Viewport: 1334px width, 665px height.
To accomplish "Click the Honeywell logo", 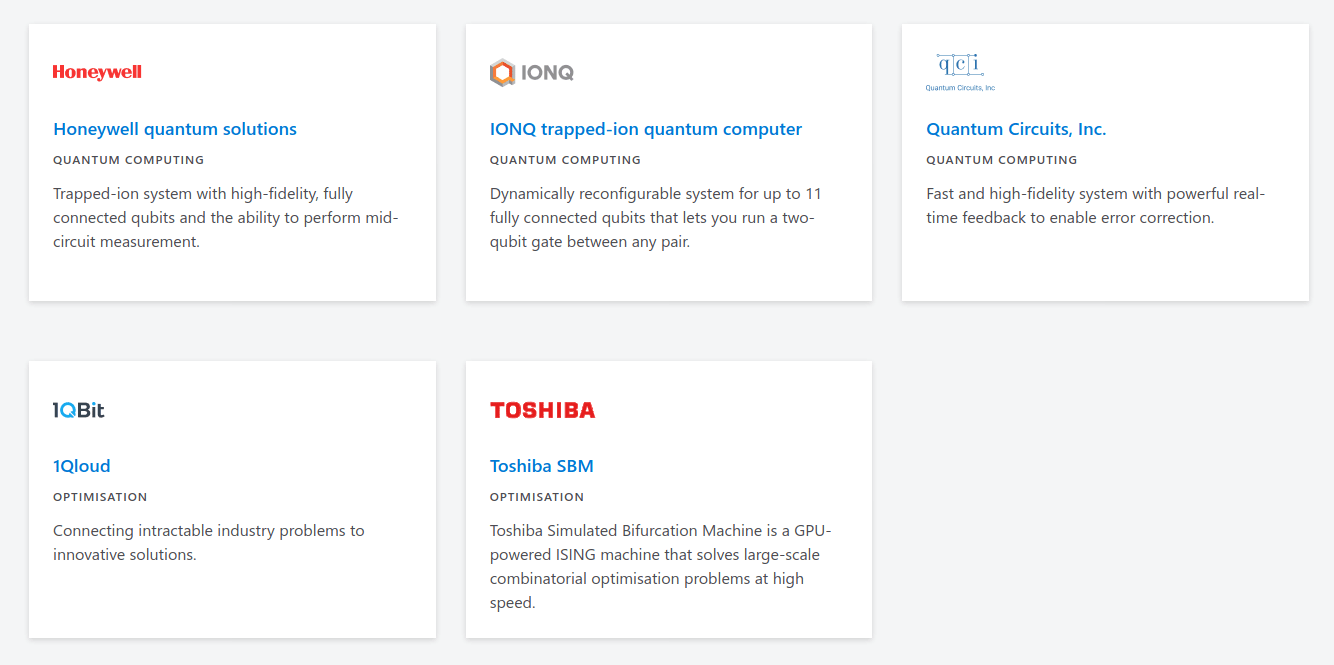I will (97, 72).
